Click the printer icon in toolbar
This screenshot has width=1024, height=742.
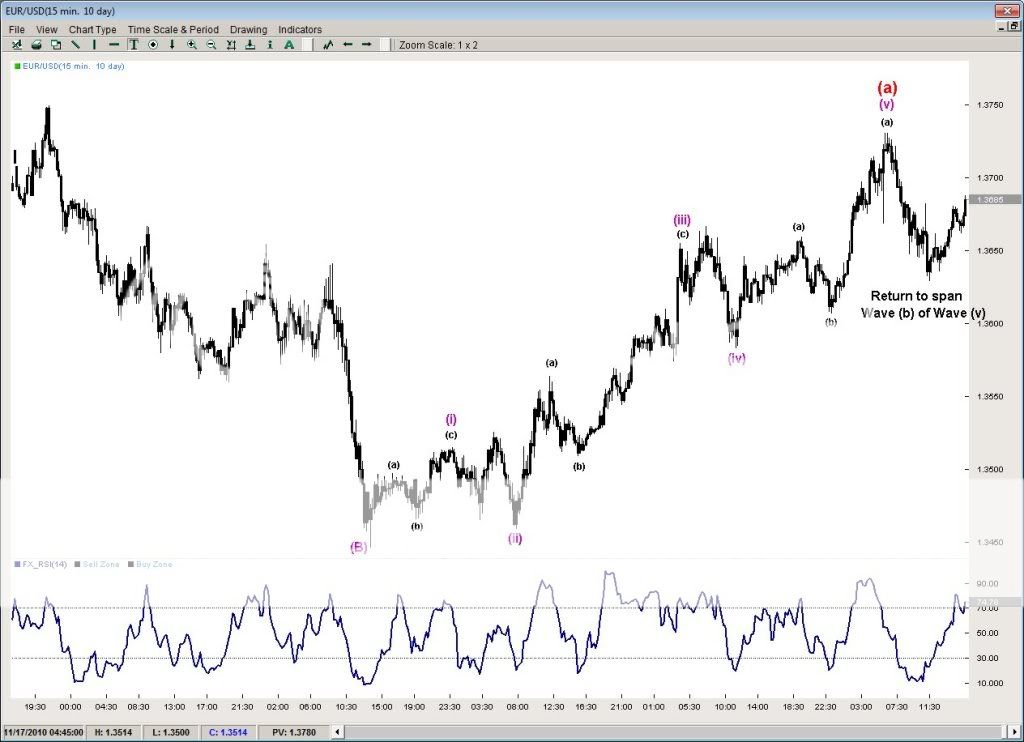(x=36, y=45)
